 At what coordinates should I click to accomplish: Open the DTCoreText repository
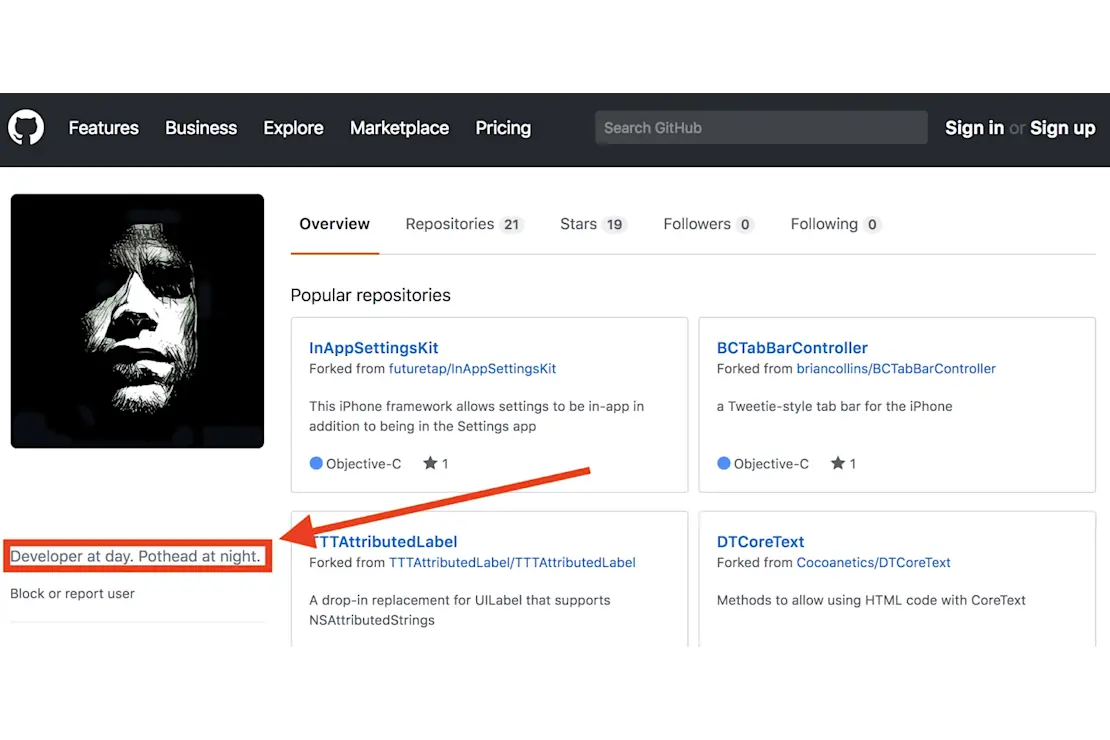coord(760,542)
